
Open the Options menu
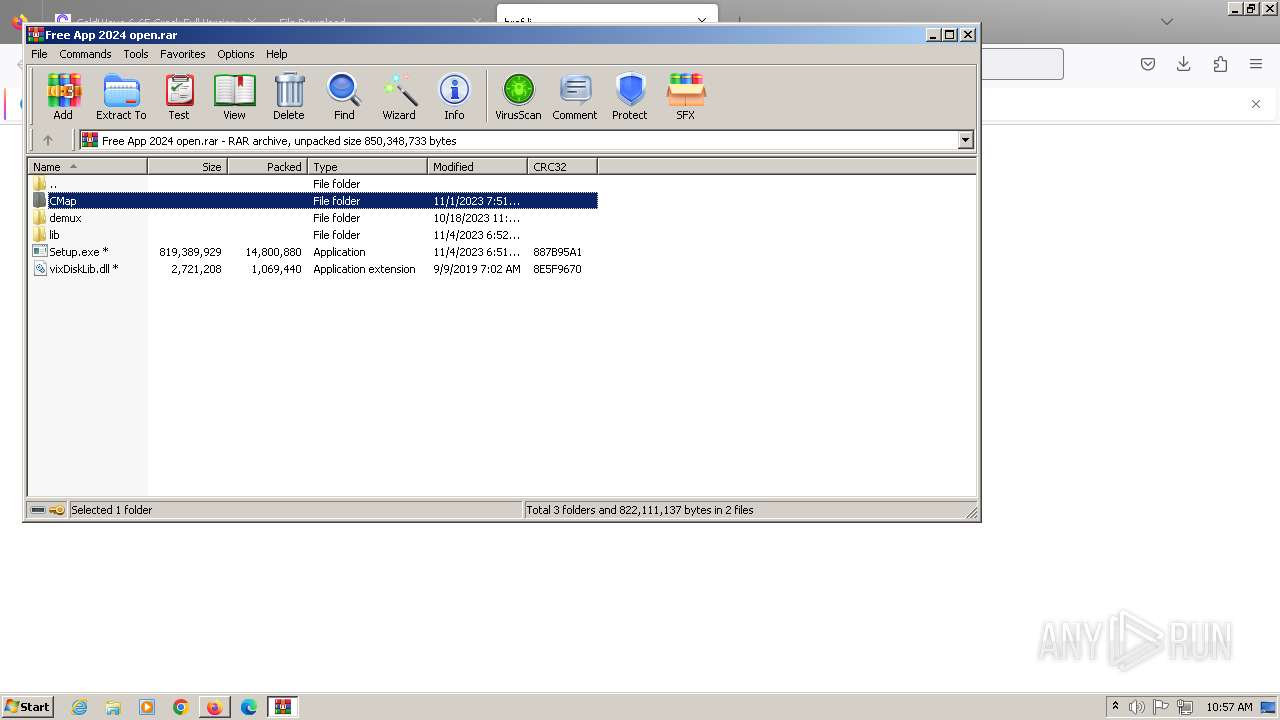[236, 54]
